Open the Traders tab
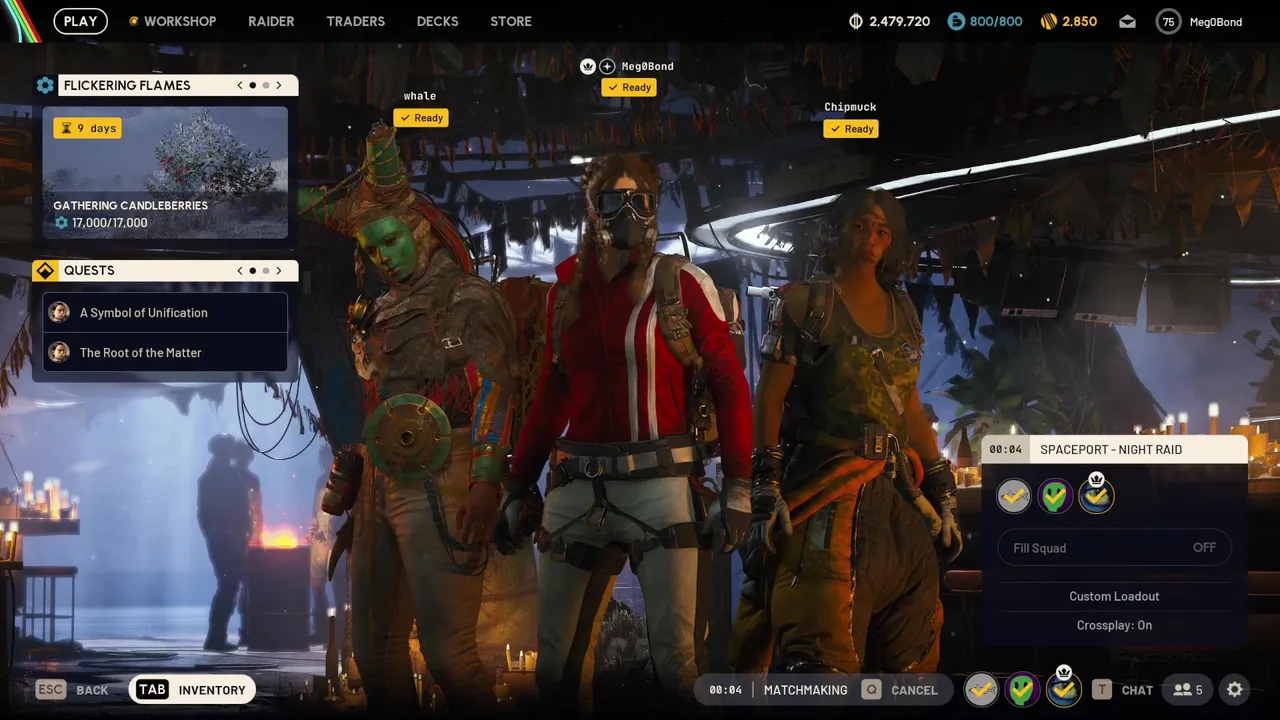Viewport: 1280px width, 720px height. click(355, 21)
